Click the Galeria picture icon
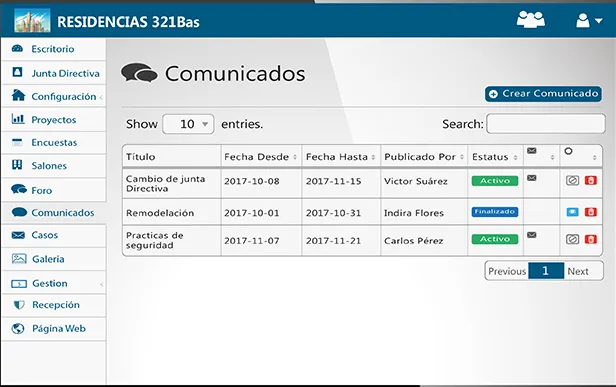Screen dimensions: 616x387 point(19,259)
